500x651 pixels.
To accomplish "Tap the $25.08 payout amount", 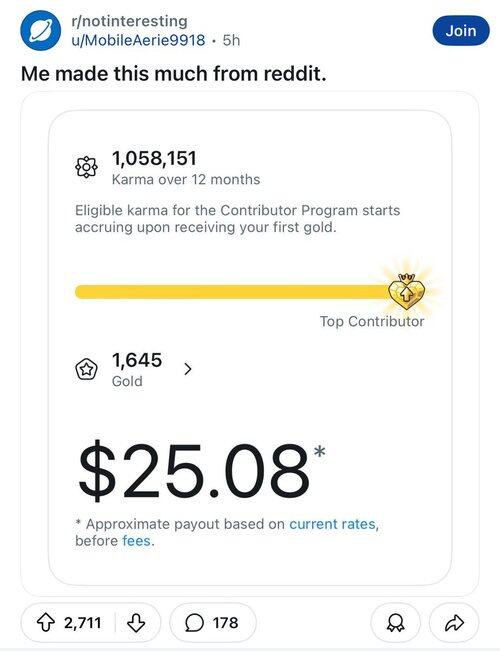I will pos(194,471).
